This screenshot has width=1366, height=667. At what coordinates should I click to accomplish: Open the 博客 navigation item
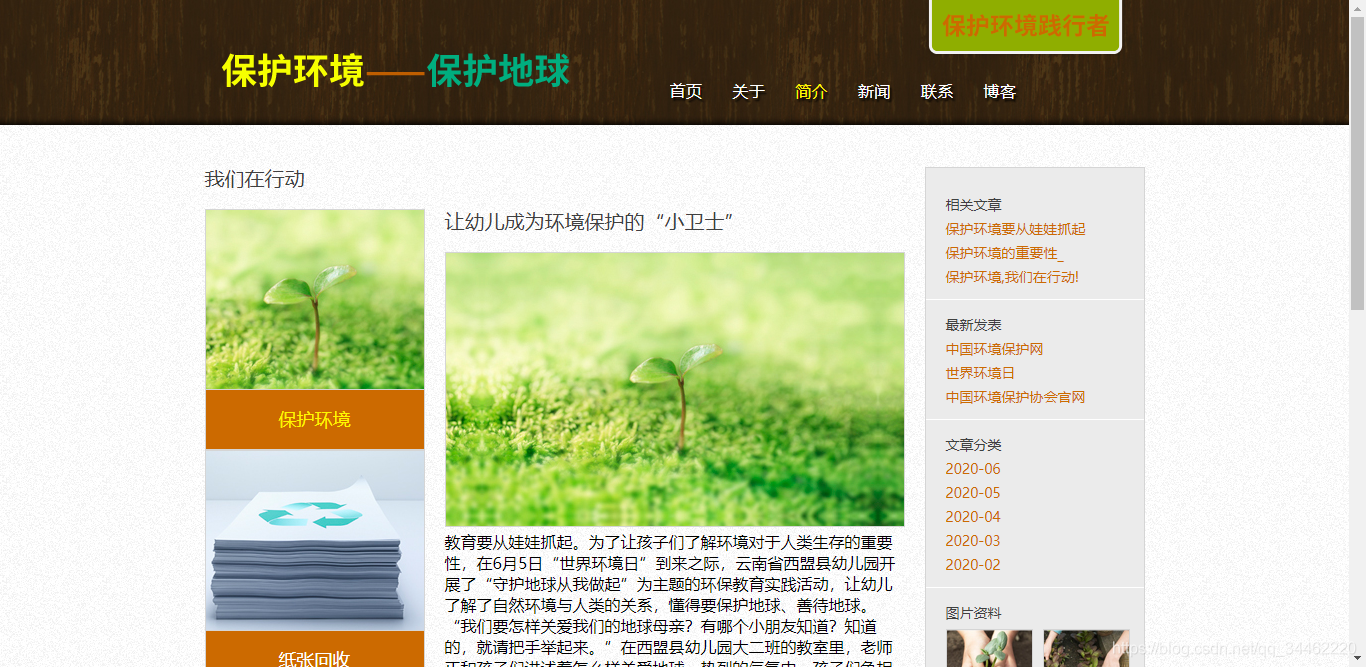coord(1000,92)
